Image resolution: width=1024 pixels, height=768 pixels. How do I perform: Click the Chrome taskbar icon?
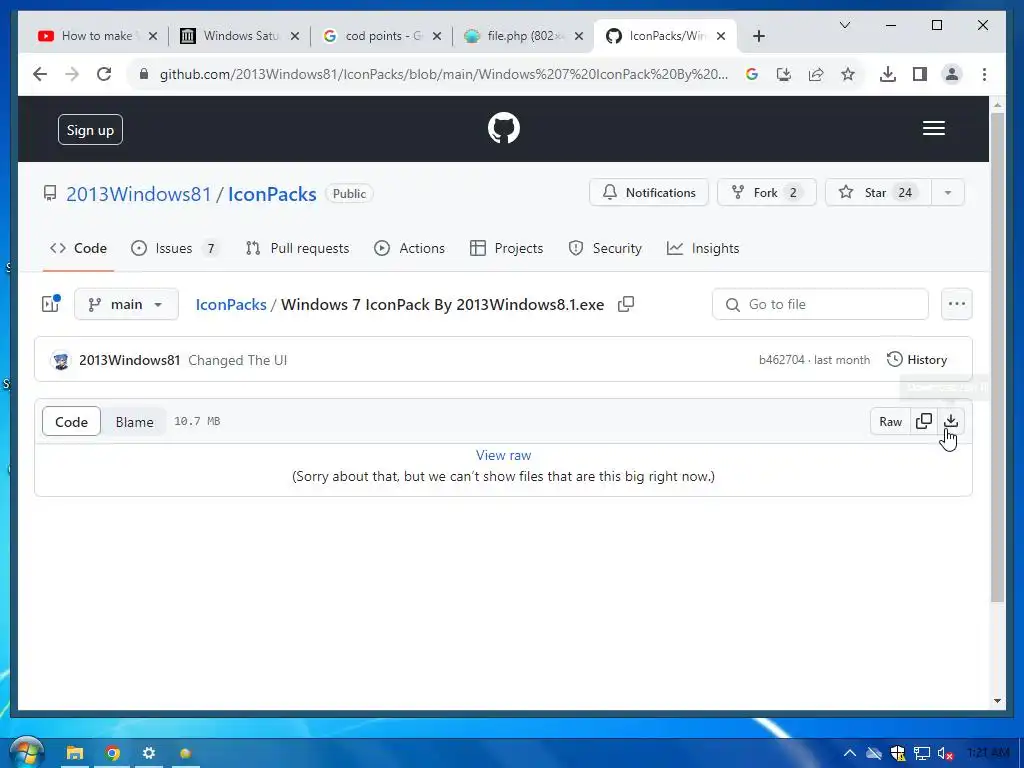[112, 754]
